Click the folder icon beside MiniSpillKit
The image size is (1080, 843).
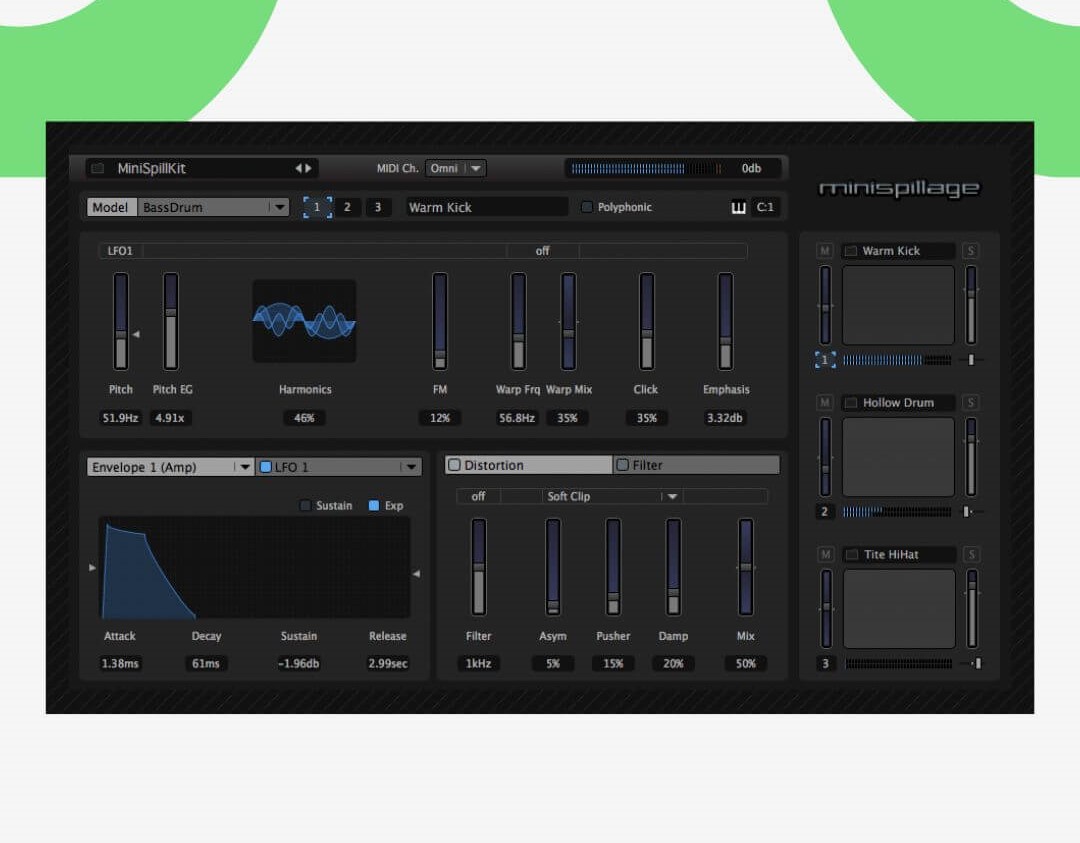pos(98,169)
